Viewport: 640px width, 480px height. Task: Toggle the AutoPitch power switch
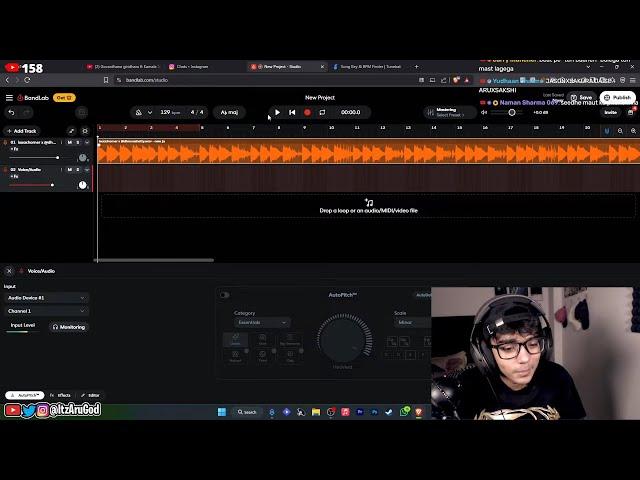coord(224,295)
